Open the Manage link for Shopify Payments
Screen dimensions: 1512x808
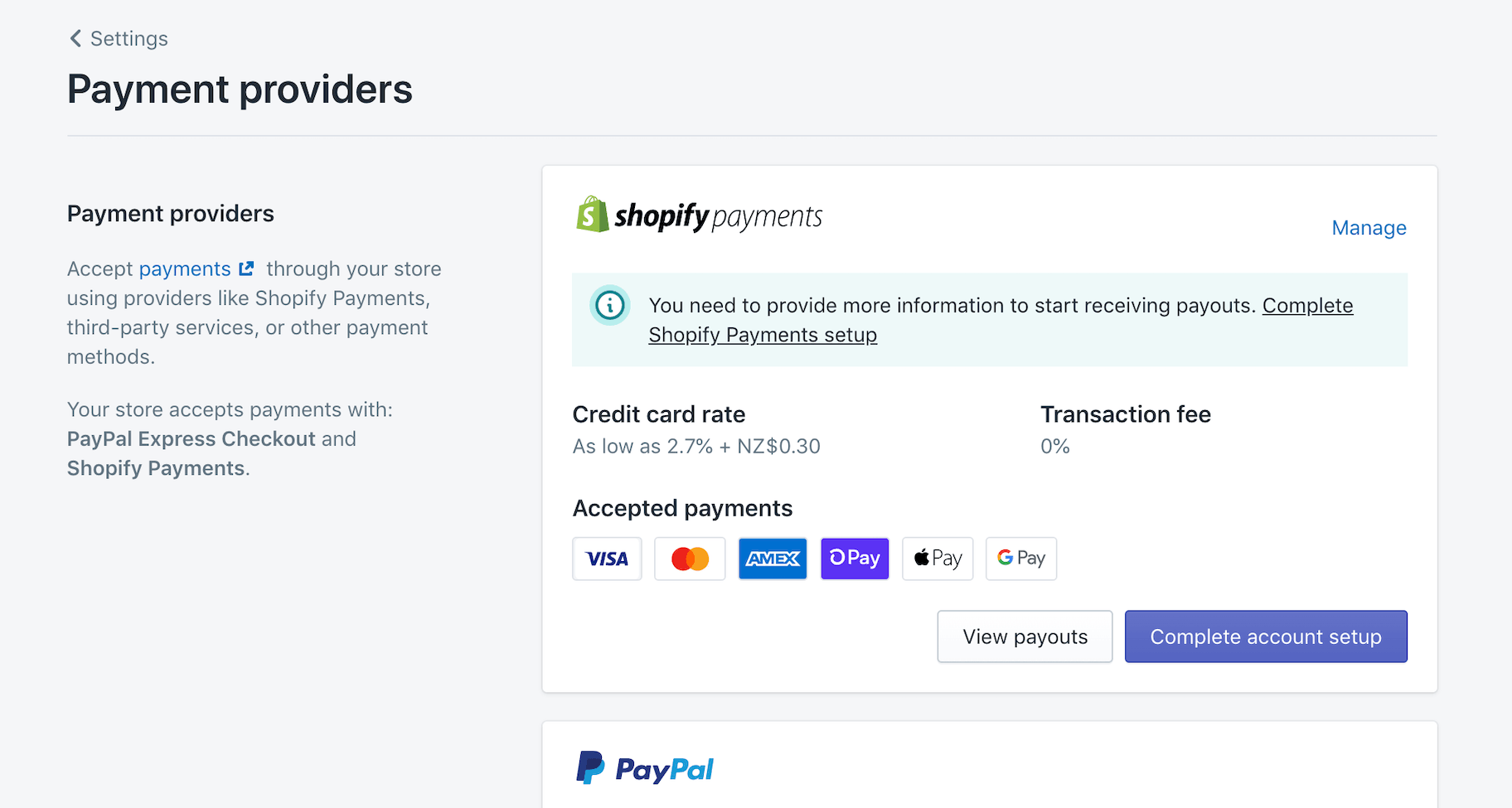point(1368,228)
